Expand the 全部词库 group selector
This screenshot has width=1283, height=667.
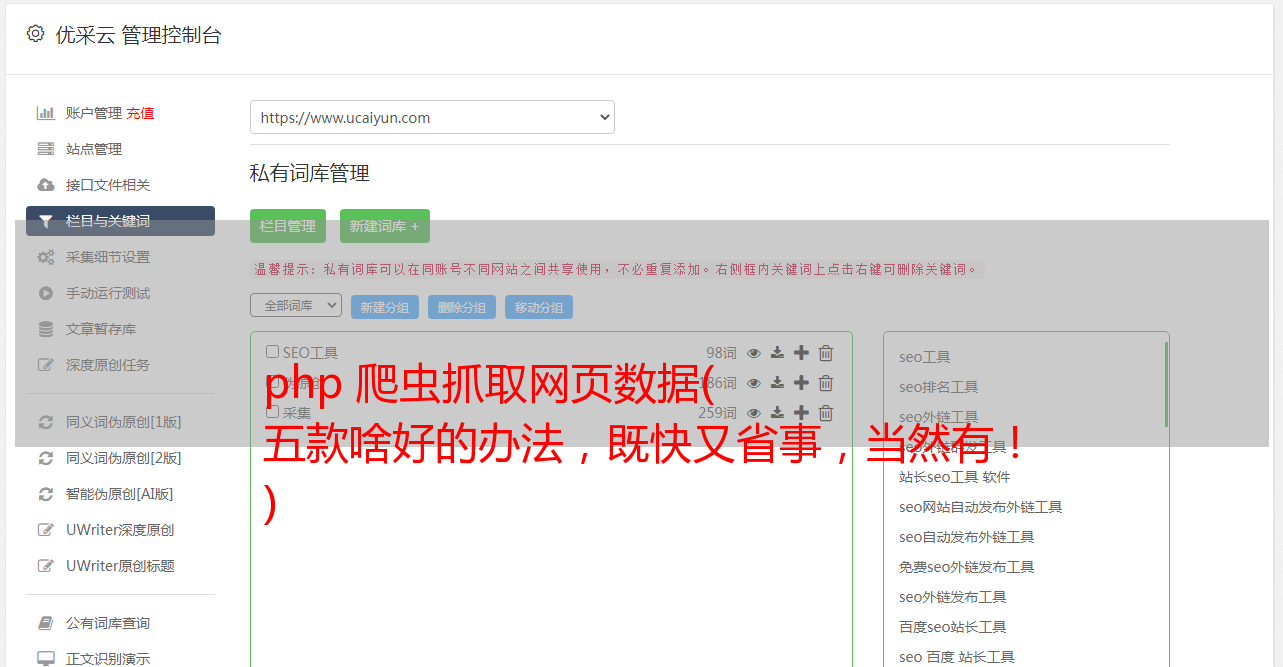coord(296,305)
